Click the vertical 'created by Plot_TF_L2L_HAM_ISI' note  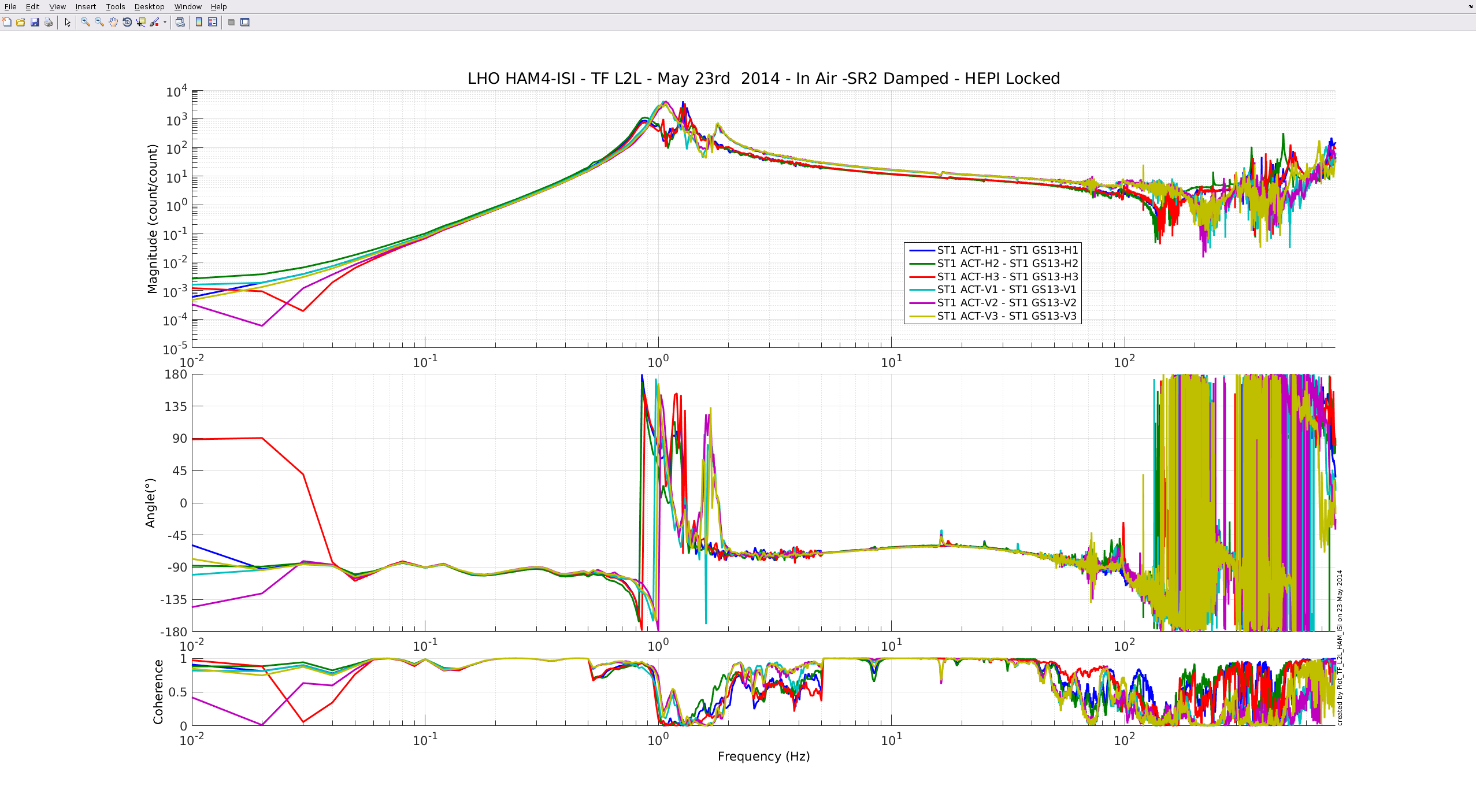pyautogui.click(x=1340, y=647)
